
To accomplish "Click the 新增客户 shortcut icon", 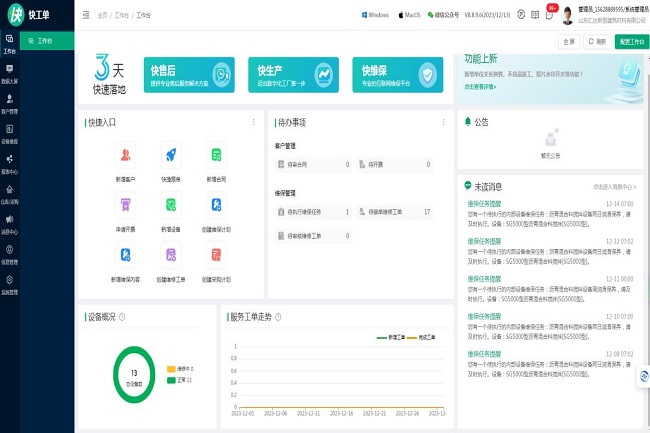I will point(125,155).
